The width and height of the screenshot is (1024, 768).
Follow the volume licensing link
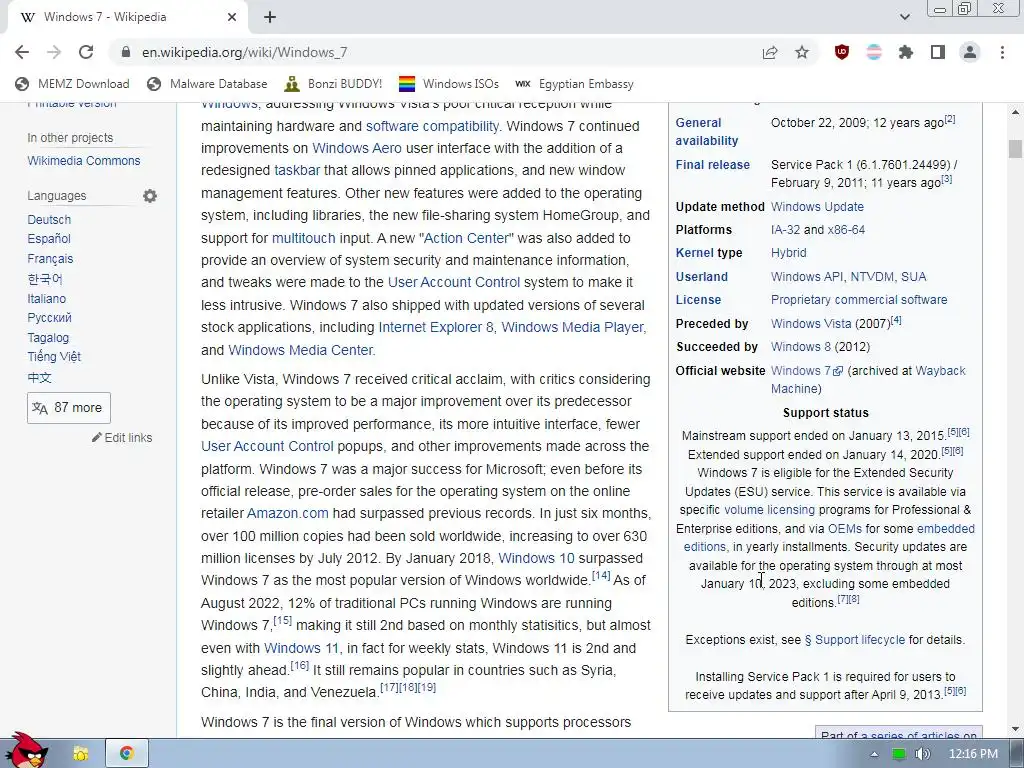click(769, 509)
